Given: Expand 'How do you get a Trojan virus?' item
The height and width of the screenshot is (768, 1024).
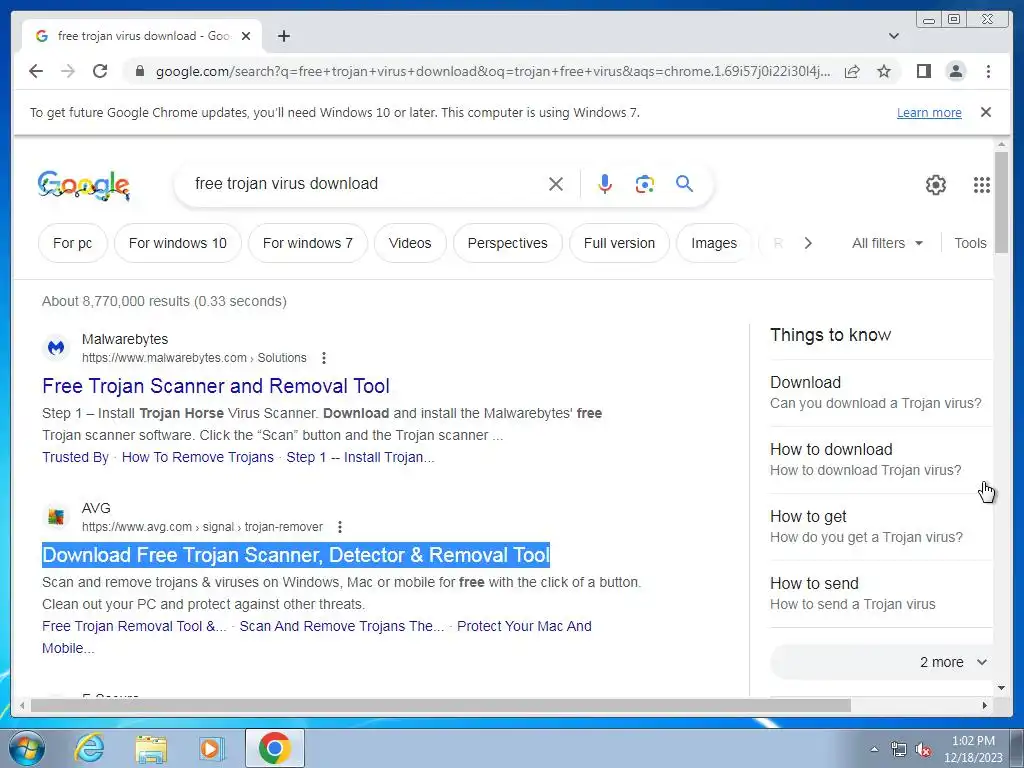Looking at the screenshot, I should click(880, 526).
